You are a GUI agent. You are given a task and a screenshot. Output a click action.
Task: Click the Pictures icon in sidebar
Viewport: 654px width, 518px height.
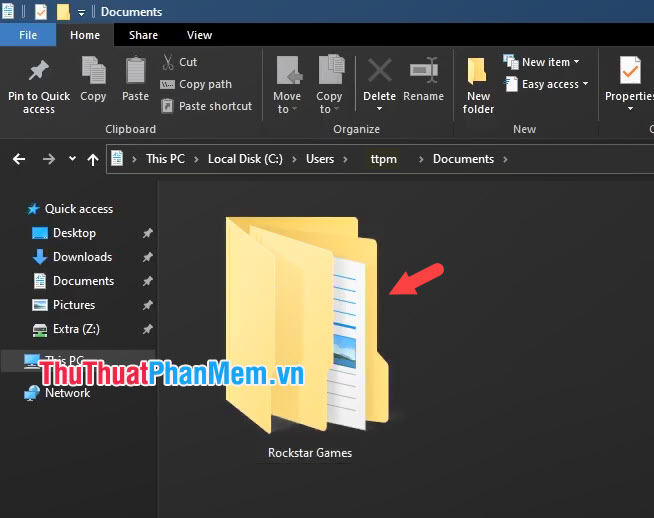pos(40,305)
